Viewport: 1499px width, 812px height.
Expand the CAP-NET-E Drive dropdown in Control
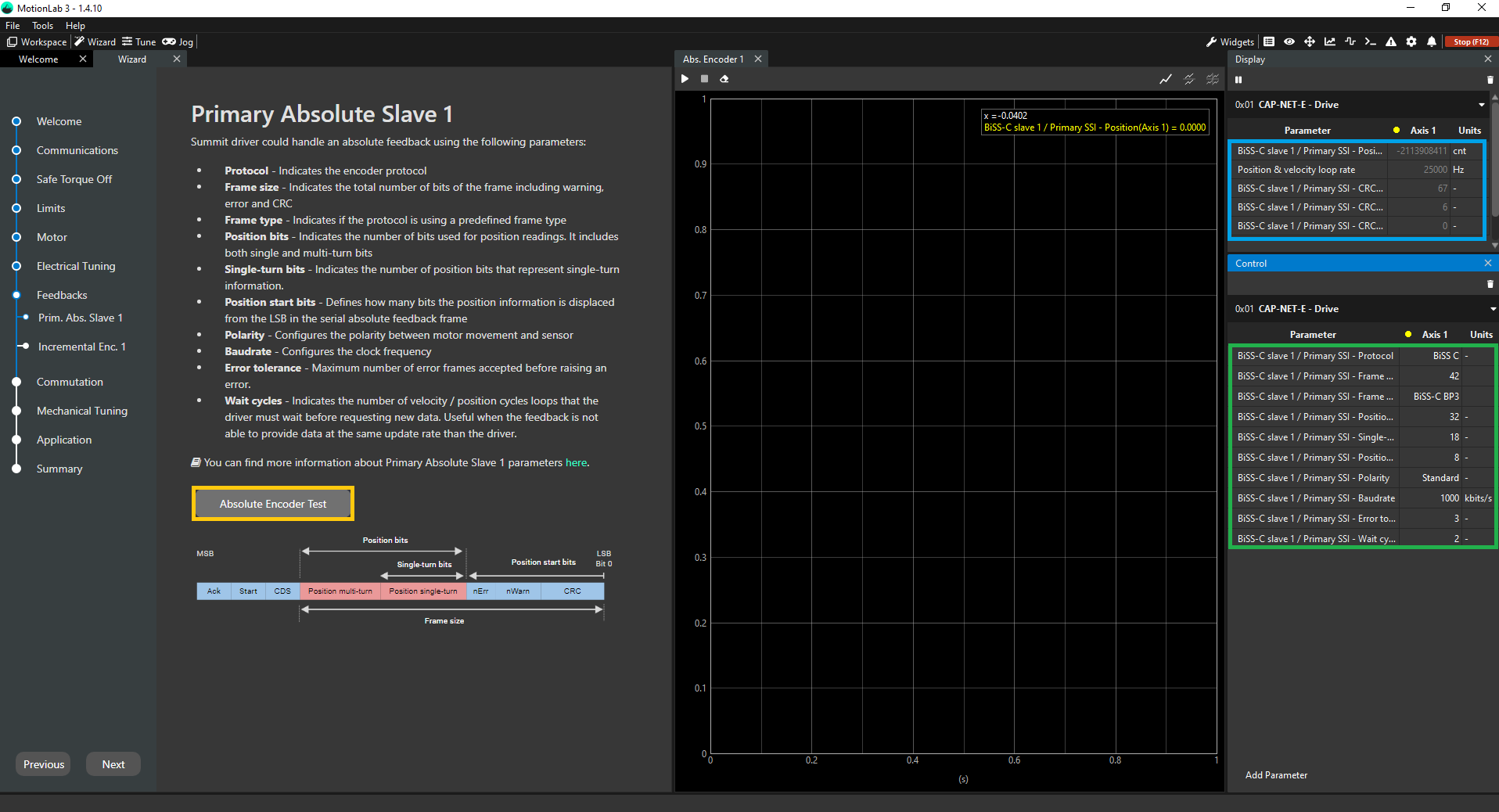(x=1492, y=309)
